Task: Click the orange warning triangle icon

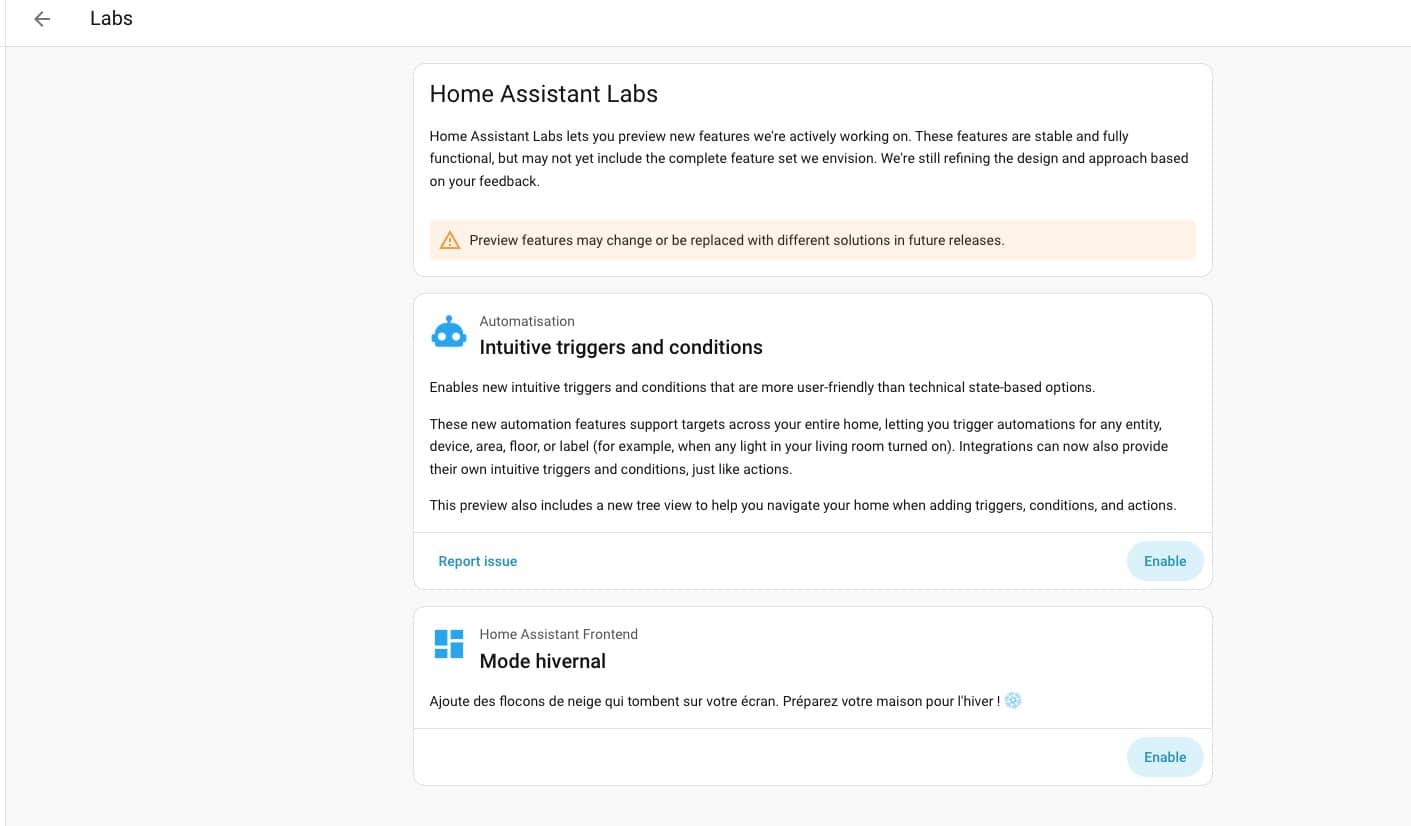Action: tap(450, 240)
